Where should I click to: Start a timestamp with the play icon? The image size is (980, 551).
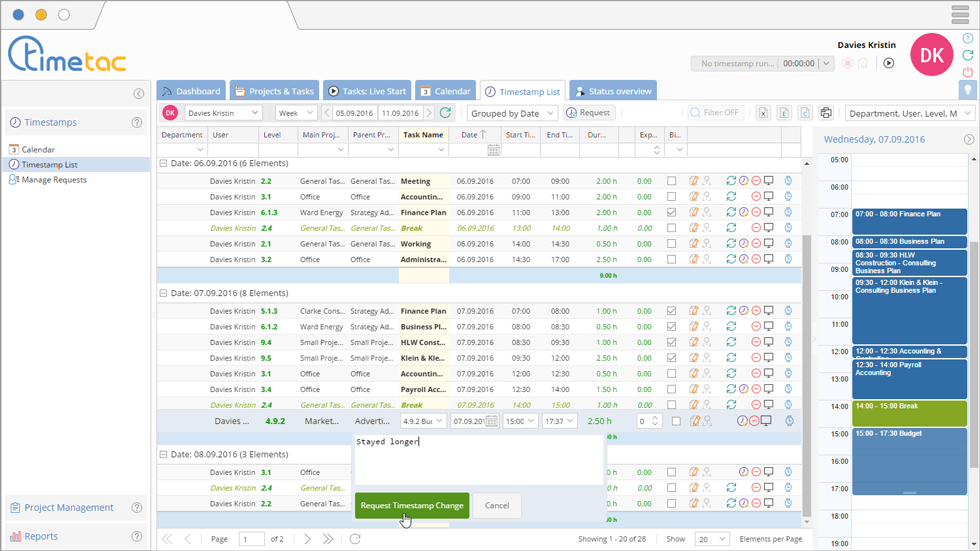[x=888, y=63]
